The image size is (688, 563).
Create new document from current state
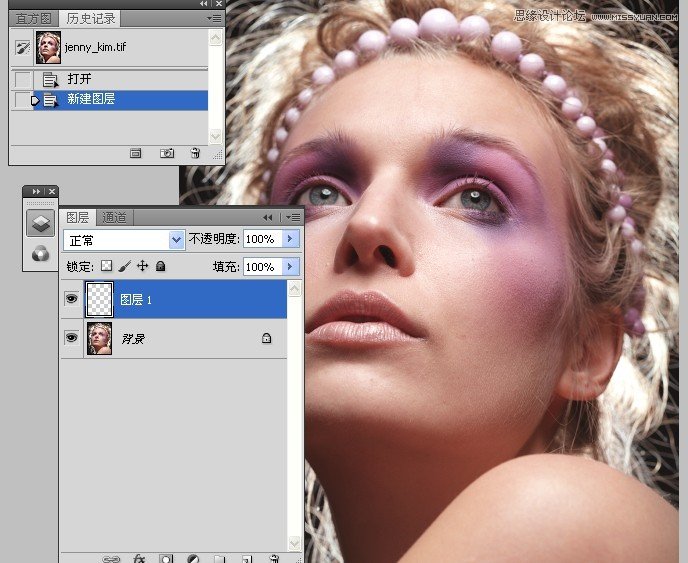[x=137, y=153]
